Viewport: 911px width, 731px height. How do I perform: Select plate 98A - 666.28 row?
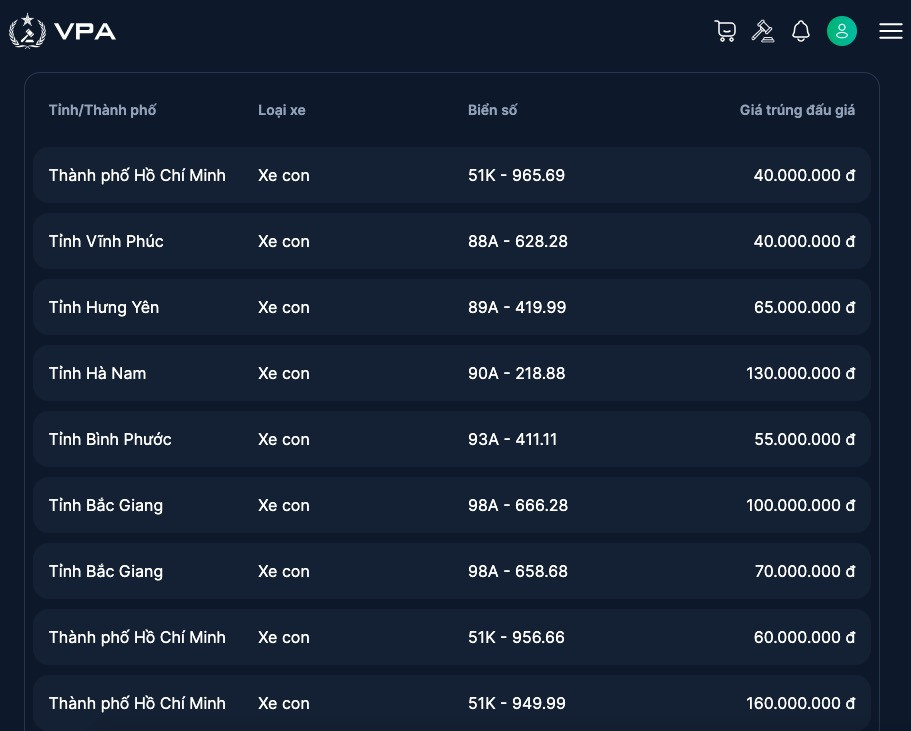coord(517,505)
